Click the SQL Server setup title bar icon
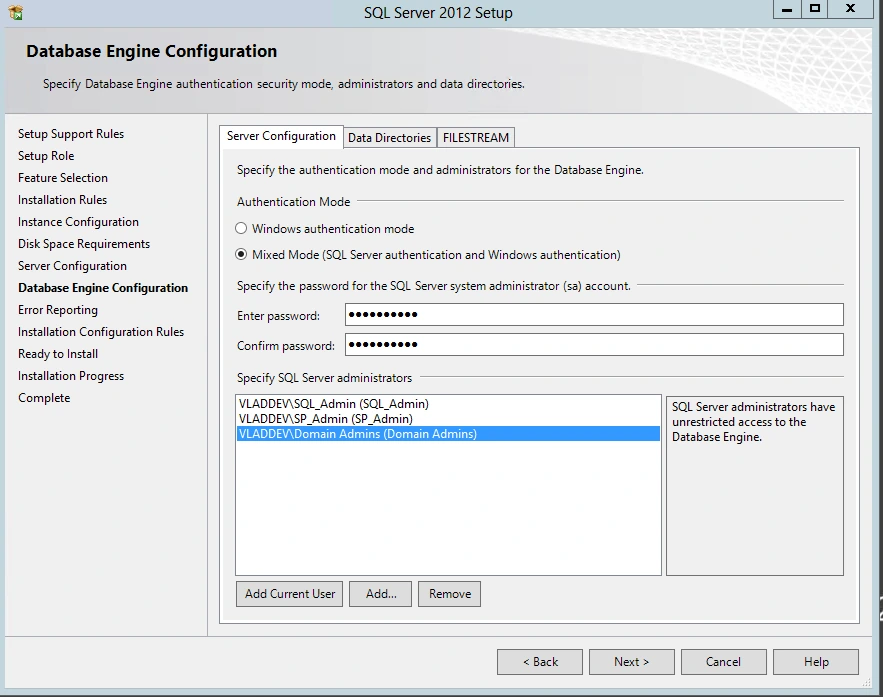The width and height of the screenshot is (883, 697). coord(16,12)
